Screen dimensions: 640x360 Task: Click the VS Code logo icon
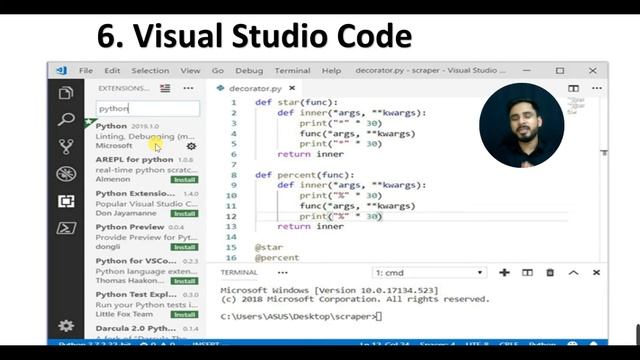[62, 70]
